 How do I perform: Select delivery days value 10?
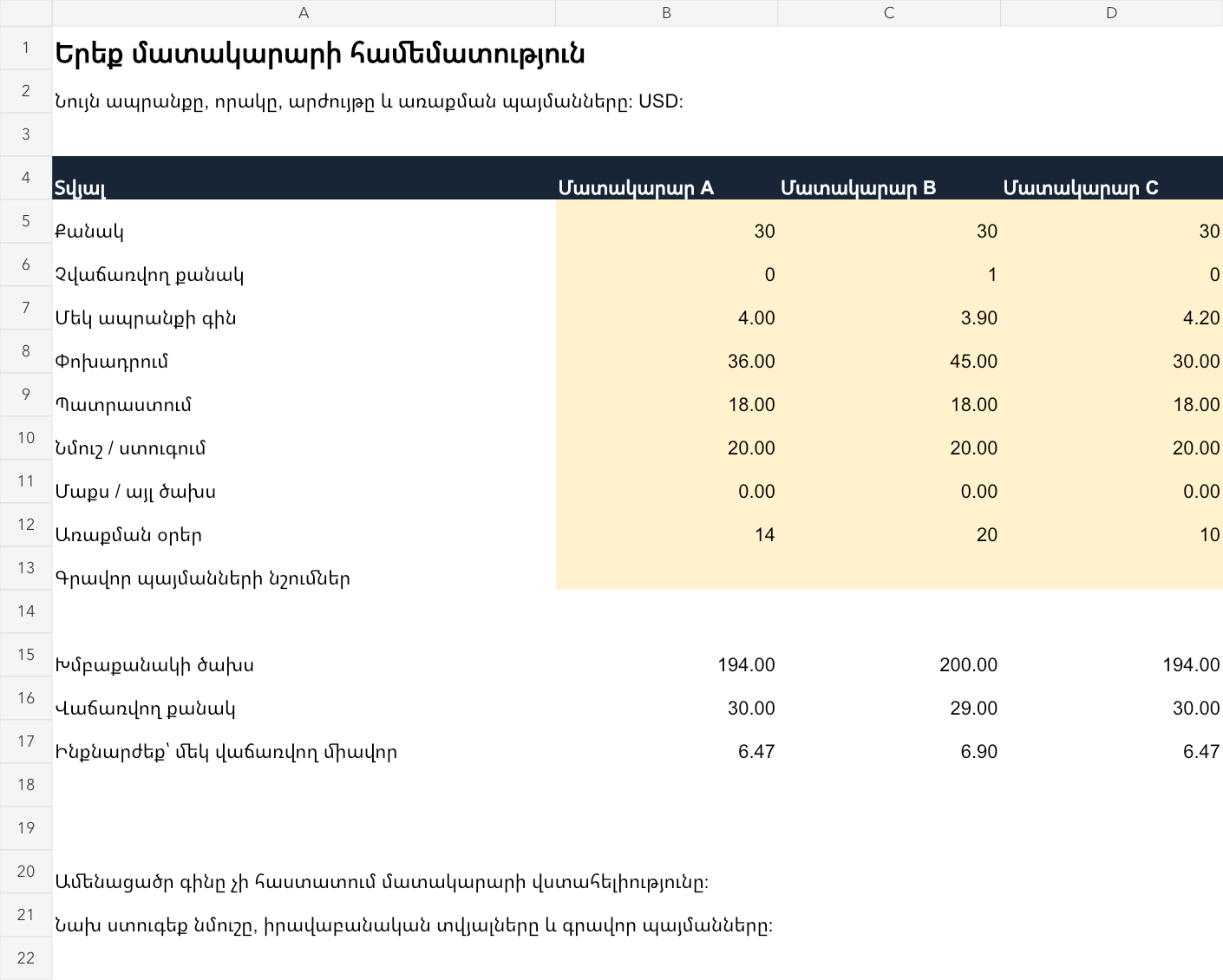click(x=1112, y=525)
